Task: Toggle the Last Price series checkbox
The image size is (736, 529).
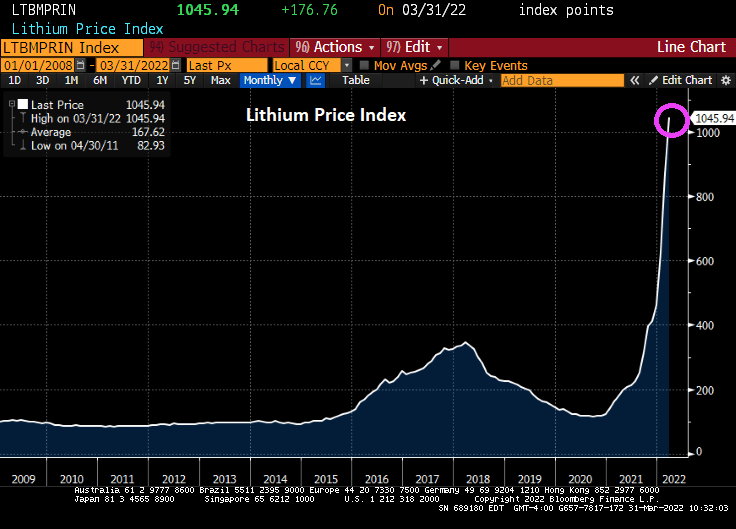Action: pyautogui.click(x=22, y=104)
